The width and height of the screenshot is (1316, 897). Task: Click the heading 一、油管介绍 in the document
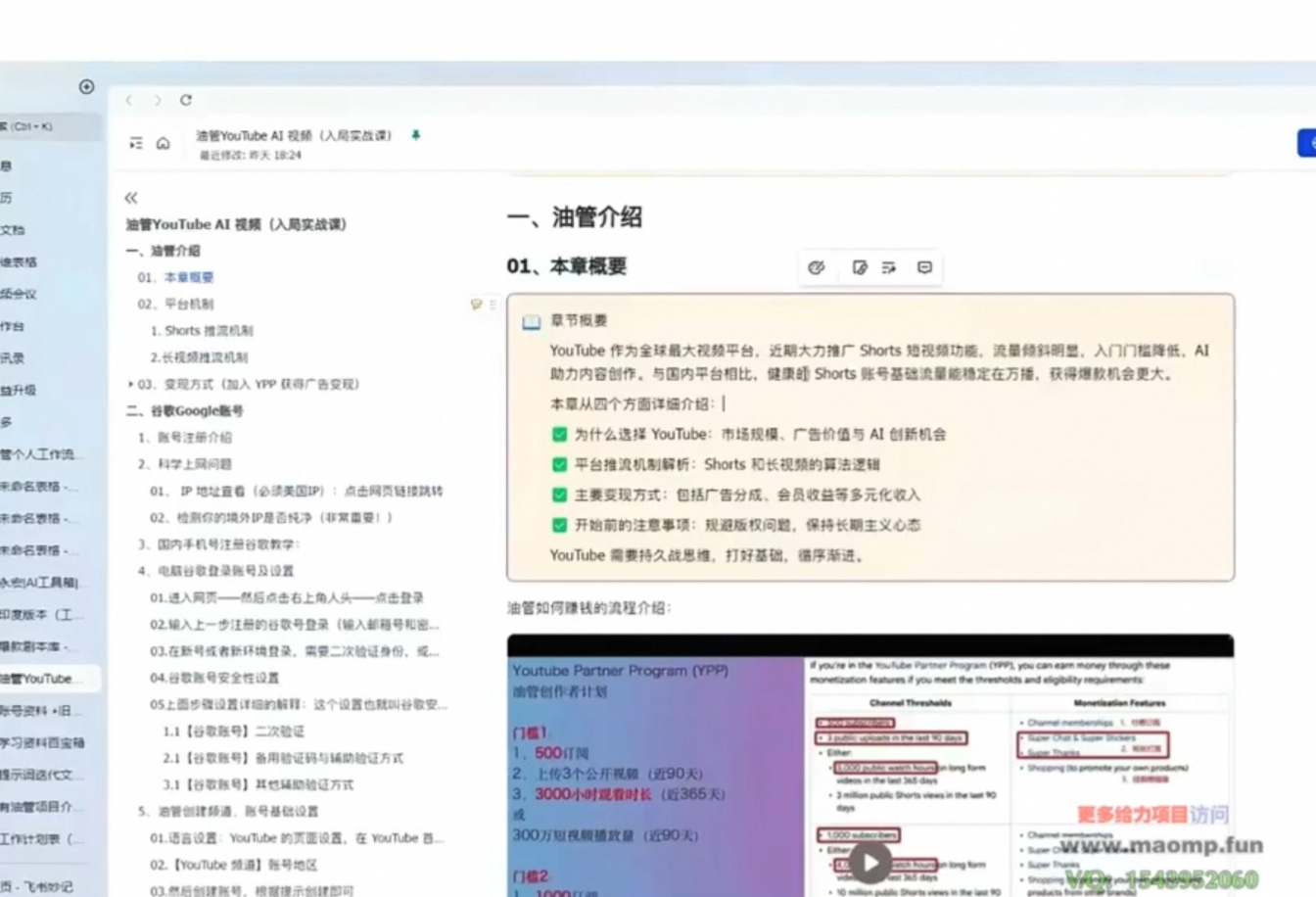point(575,217)
